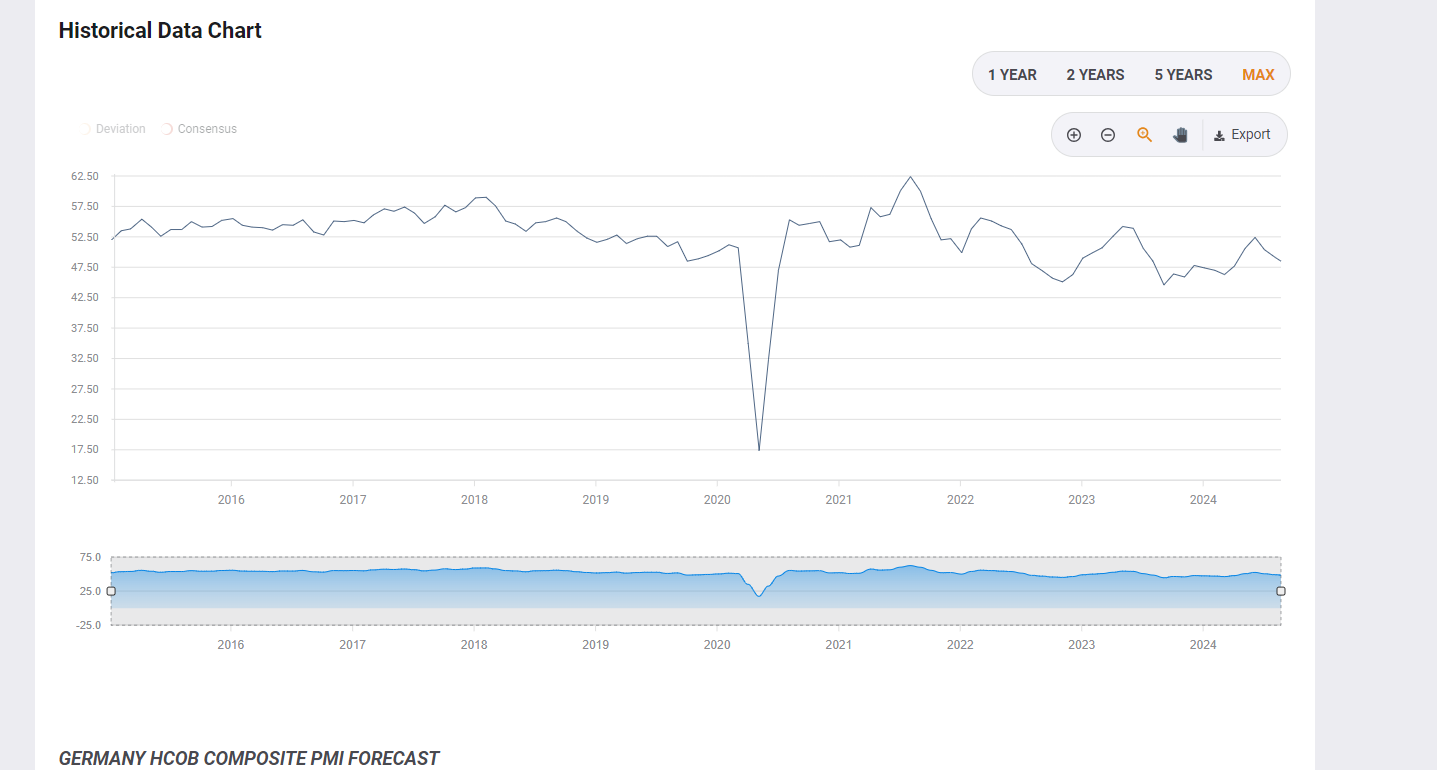The image size is (1437, 770).
Task: Click the 62.50 value on the y-axis
Action: coord(84,176)
